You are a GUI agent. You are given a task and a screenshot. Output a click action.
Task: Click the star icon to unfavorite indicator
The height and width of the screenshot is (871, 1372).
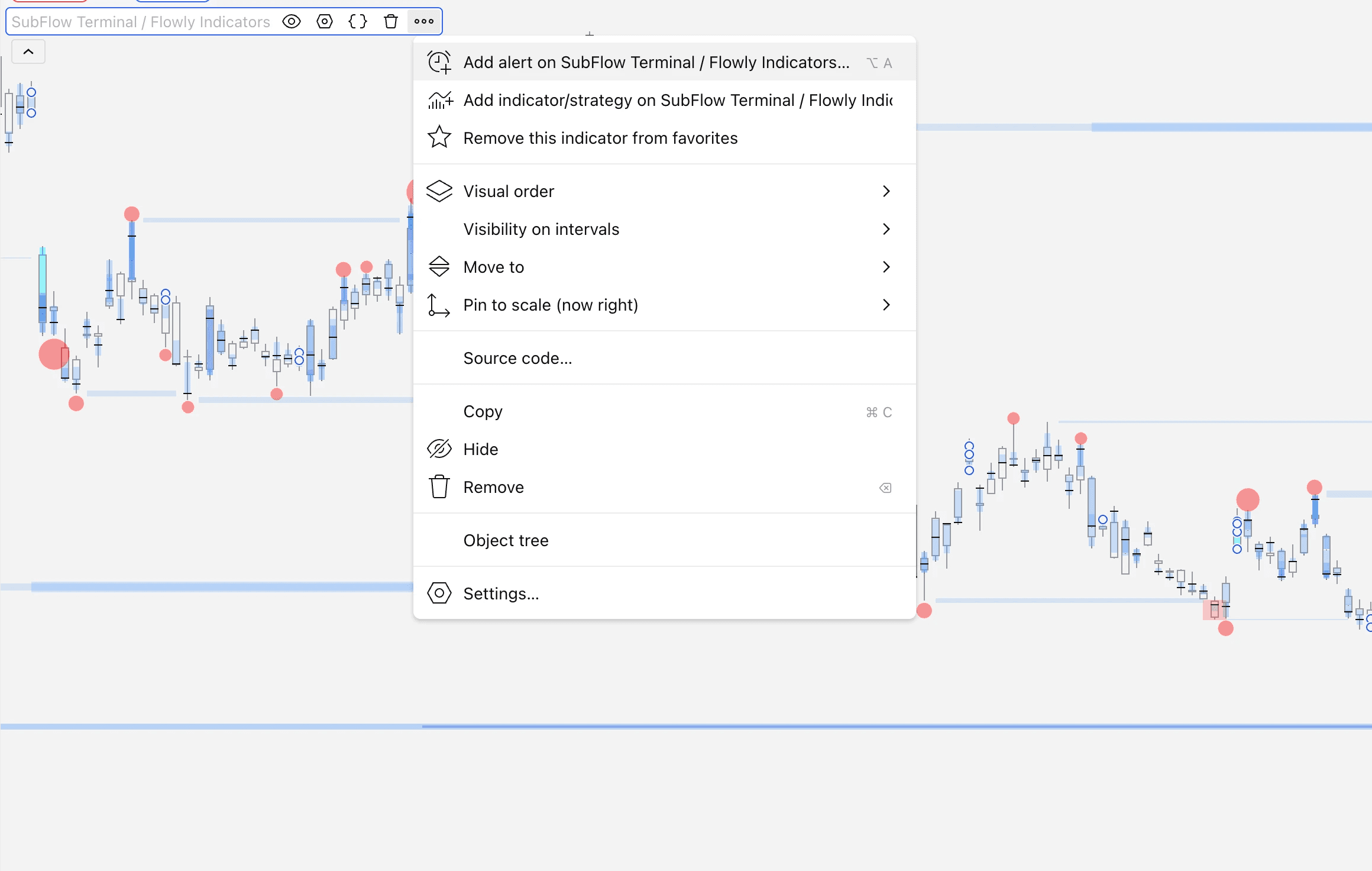click(439, 137)
